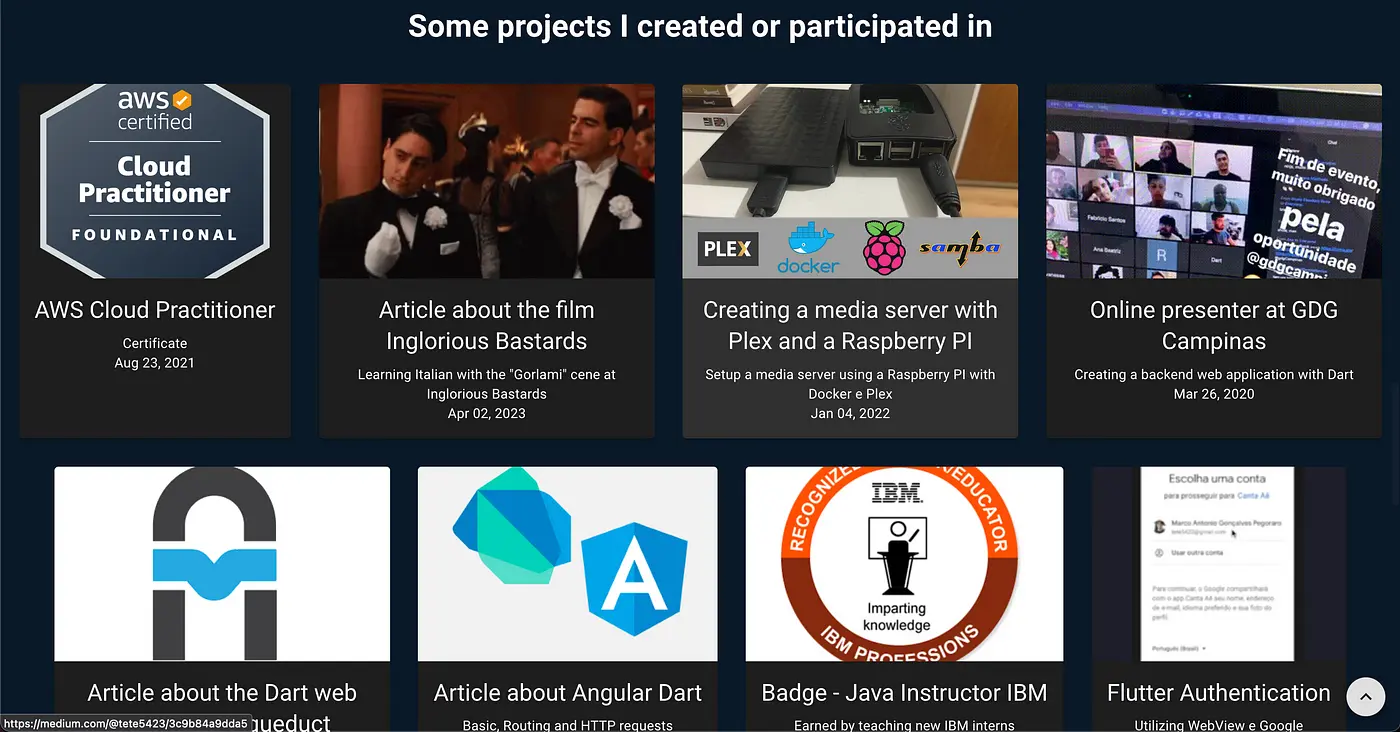The height and width of the screenshot is (732, 1400).
Task: Open the AWS Cloud Practitioner card title
Action: click(x=155, y=310)
